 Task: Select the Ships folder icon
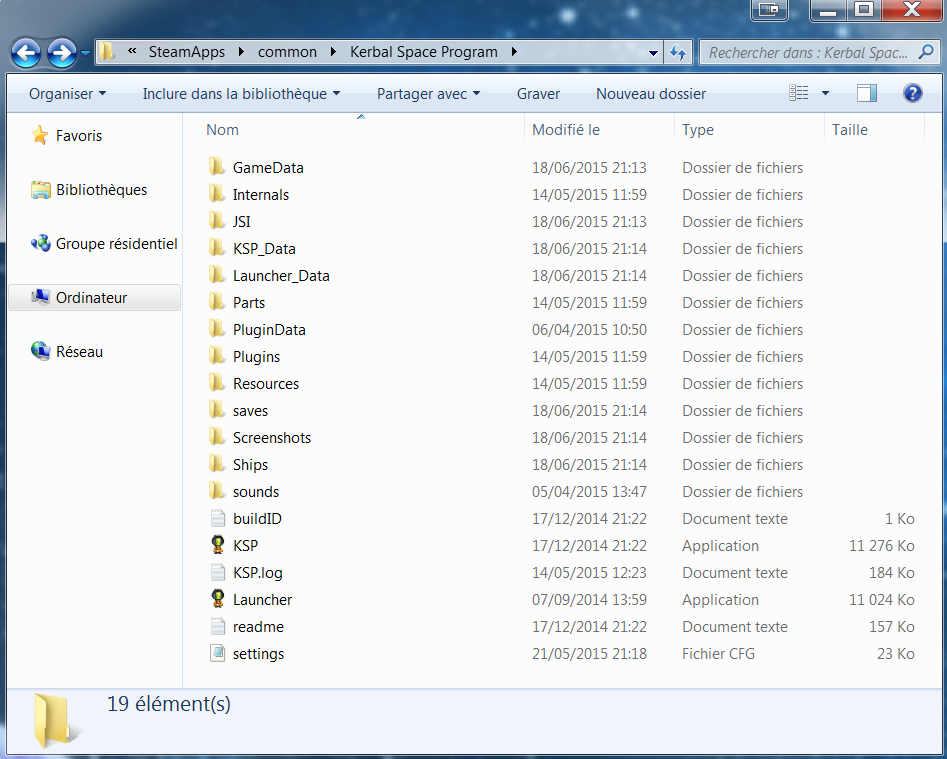tap(217, 464)
